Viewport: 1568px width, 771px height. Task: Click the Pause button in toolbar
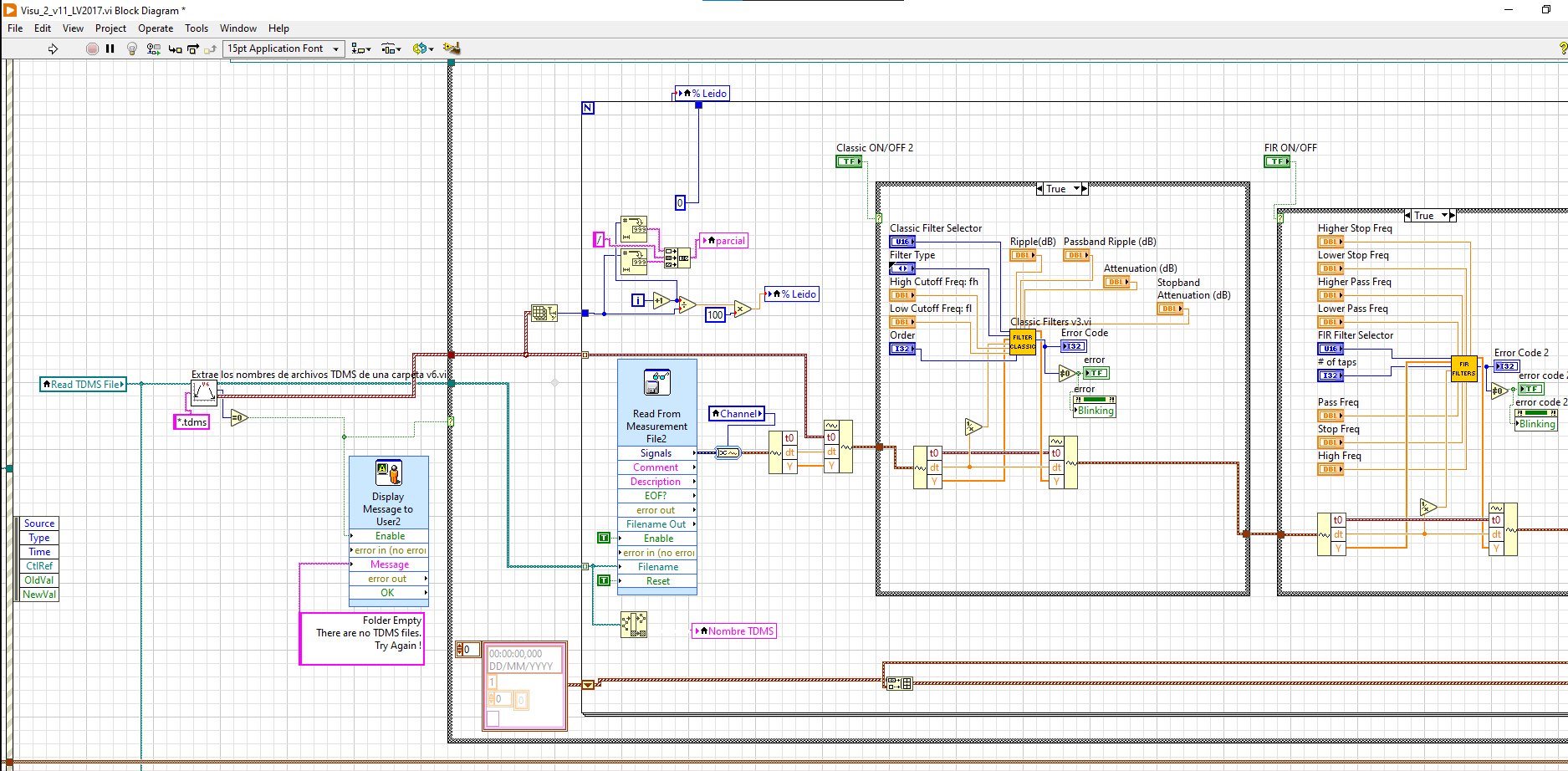pyautogui.click(x=110, y=49)
